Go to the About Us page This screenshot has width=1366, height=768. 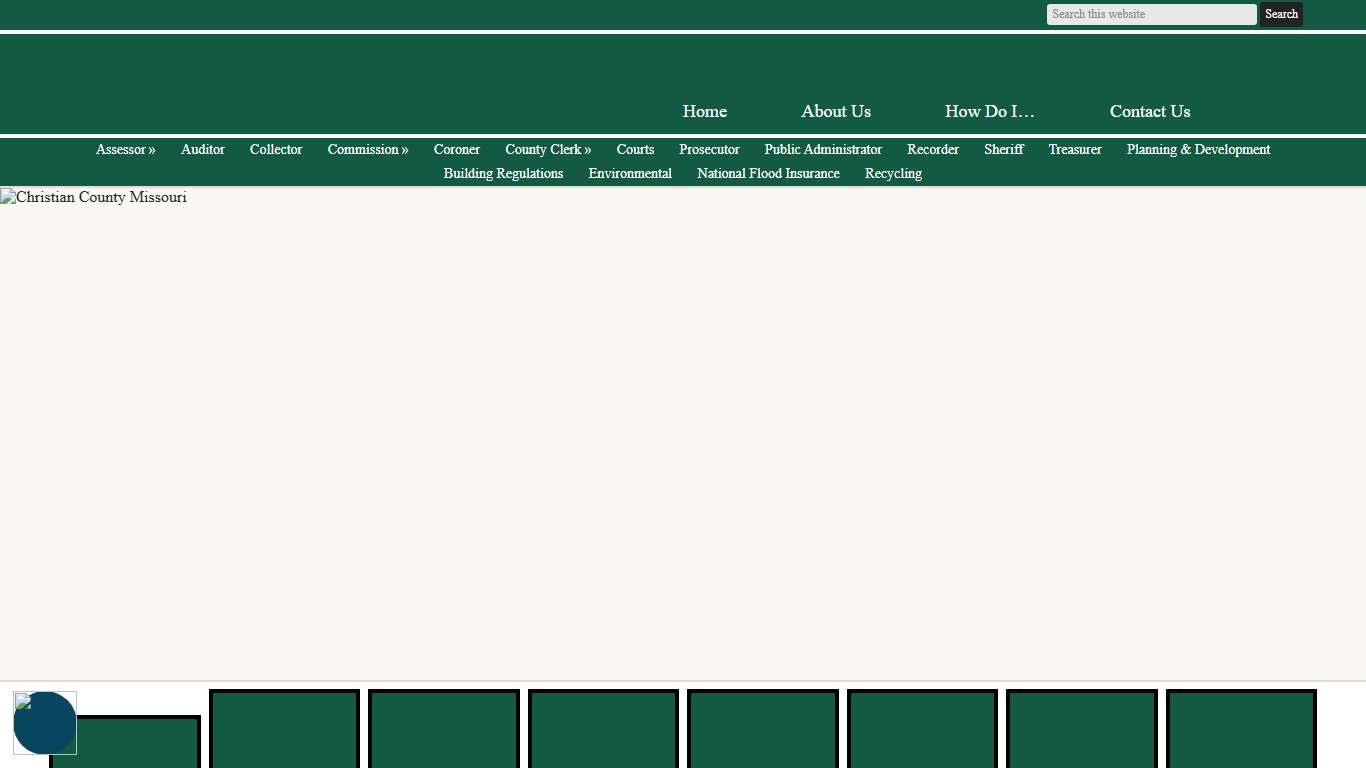click(x=835, y=111)
